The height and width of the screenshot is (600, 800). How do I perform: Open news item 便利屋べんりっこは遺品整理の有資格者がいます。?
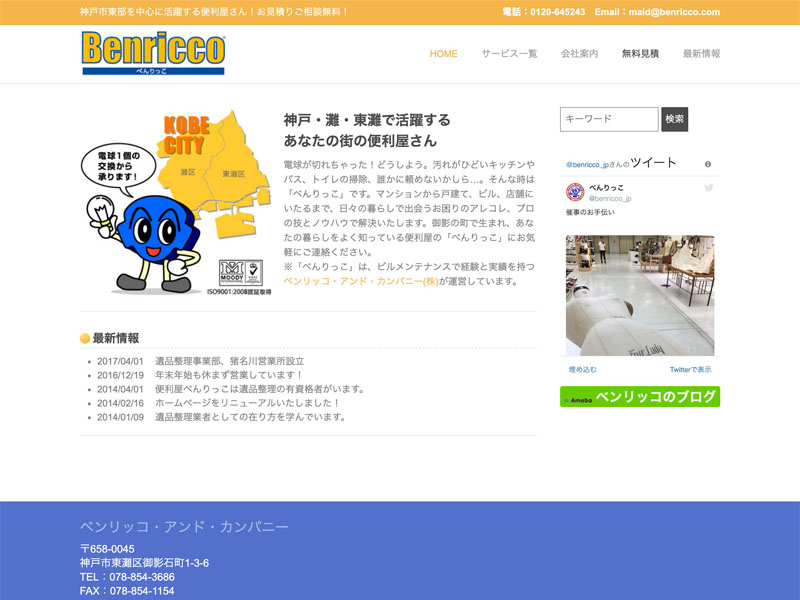(x=261, y=389)
